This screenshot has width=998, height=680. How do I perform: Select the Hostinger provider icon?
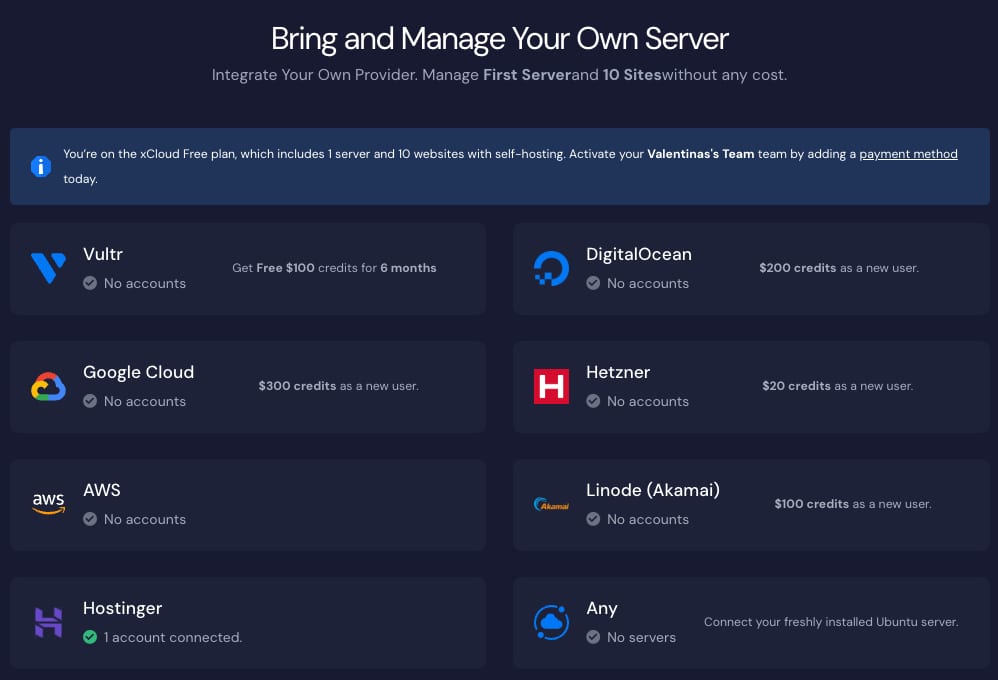[49, 622]
